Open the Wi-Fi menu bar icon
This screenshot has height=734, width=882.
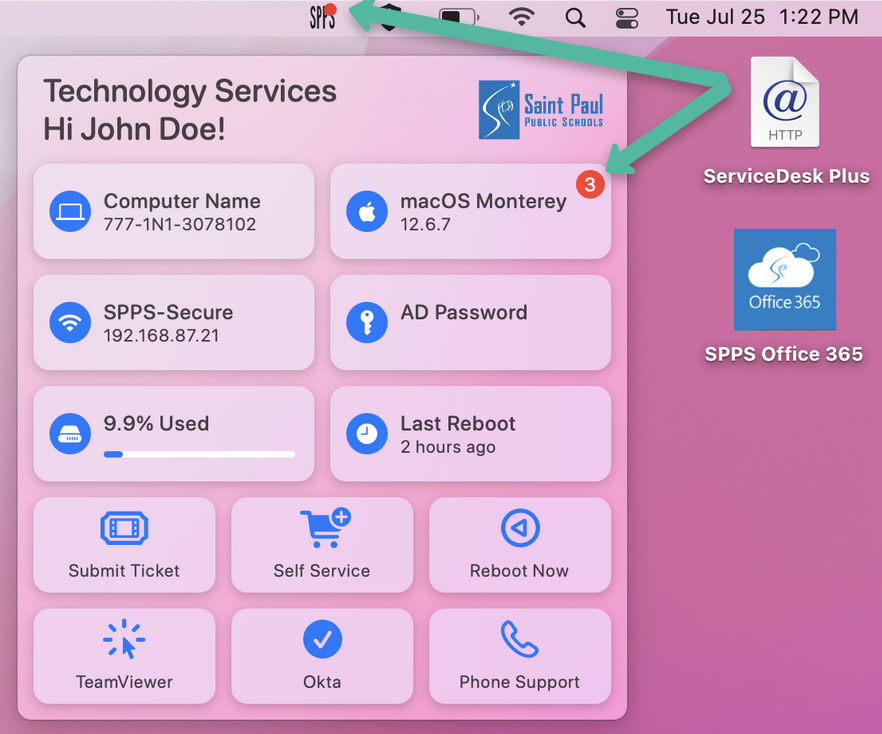pyautogui.click(x=521, y=17)
